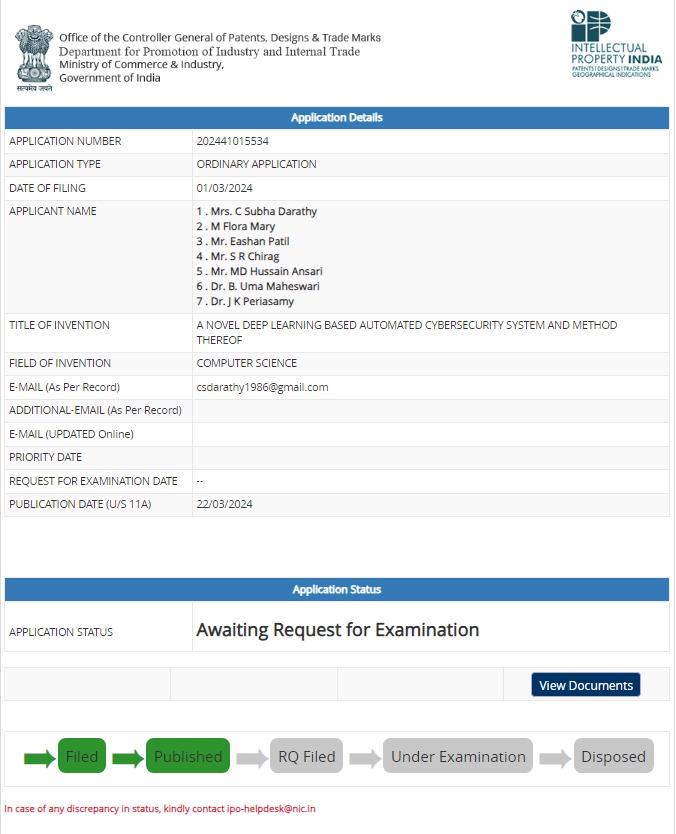Click applicant M Flora Mary
This screenshot has height=834, width=676.
click(236, 226)
